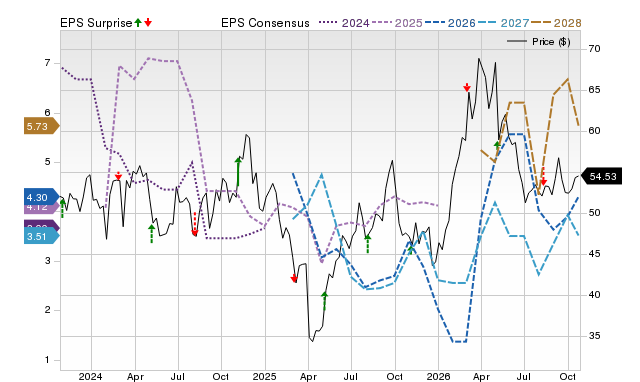
Task: Click the 2024 x-axis year label
Action: tap(91, 376)
